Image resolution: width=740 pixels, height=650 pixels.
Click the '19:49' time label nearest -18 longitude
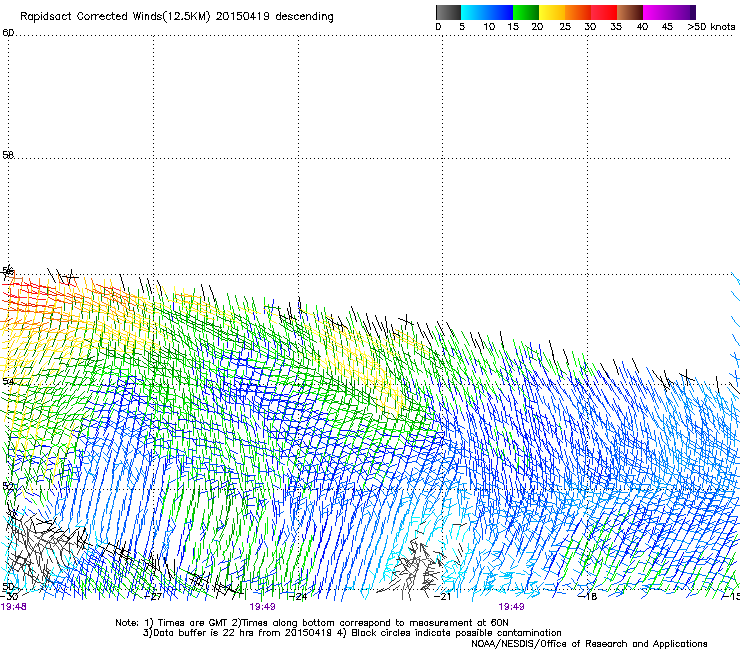pos(512,607)
